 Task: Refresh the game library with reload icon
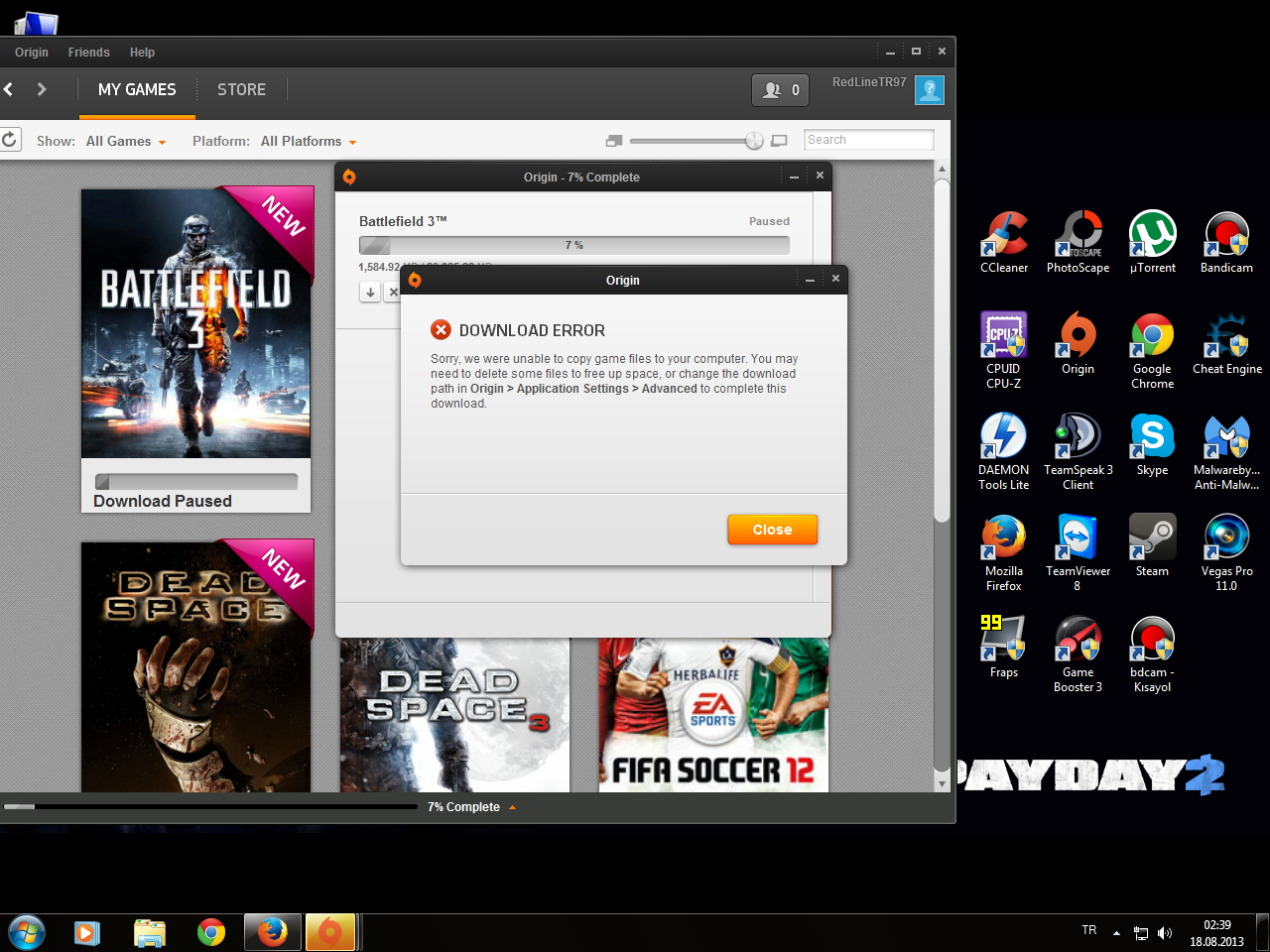click(x=9, y=140)
